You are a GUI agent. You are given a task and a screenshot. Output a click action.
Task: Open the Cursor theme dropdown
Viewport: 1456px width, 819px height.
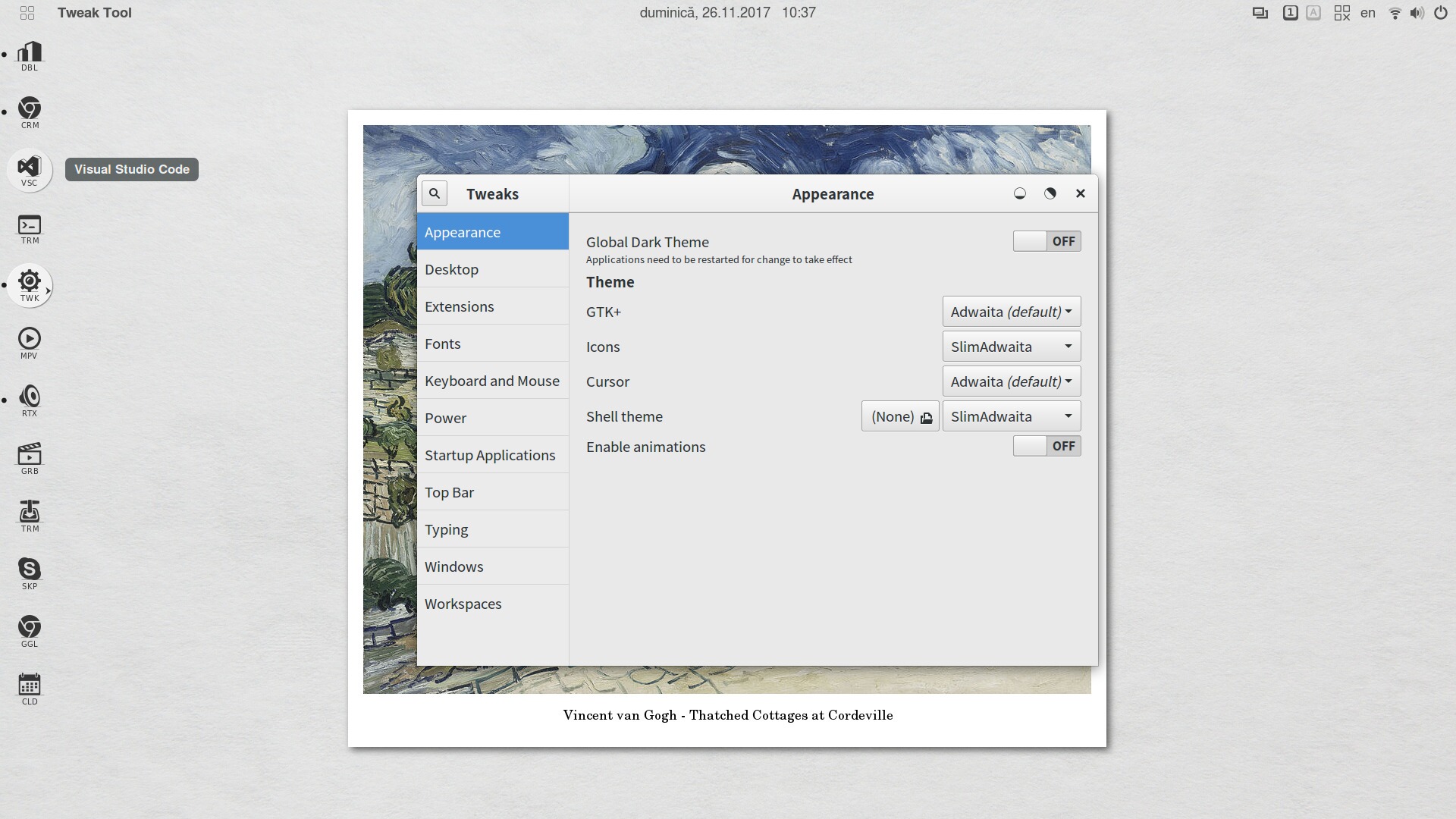coord(1011,381)
